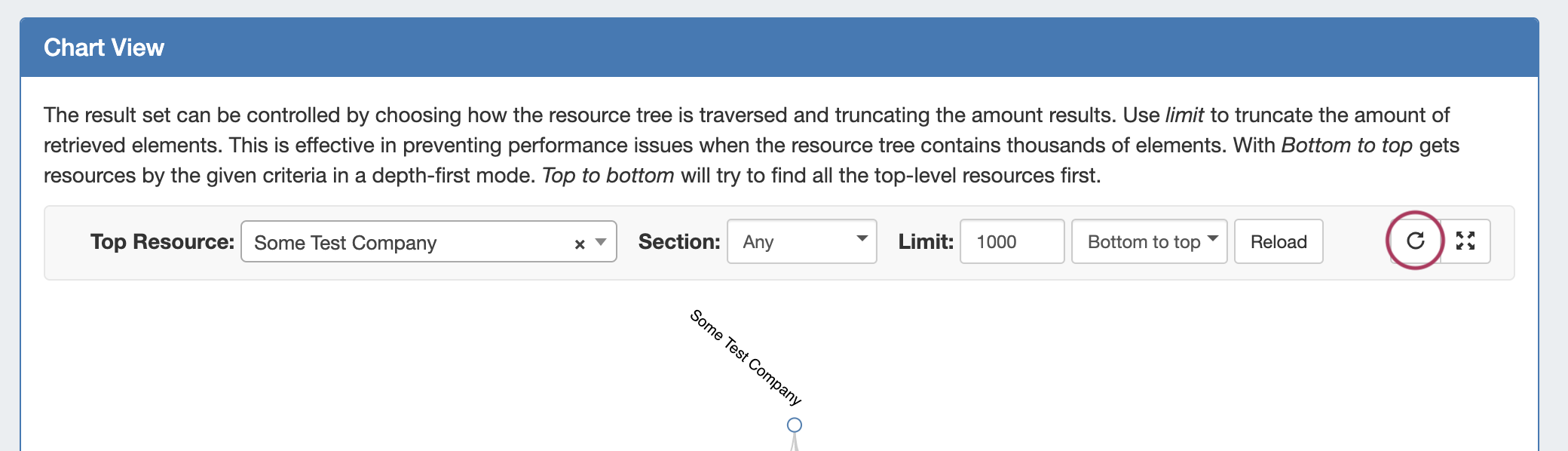
Task: Focus the Limit field containing 1000
Action: tap(1011, 242)
